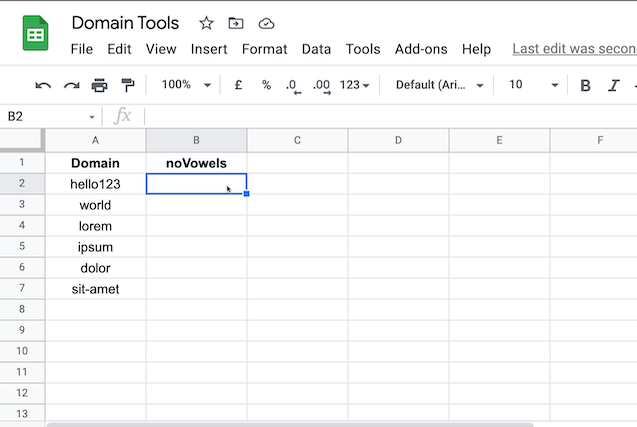
Task: Toggle bold formatting
Action: click(x=585, y=85)
